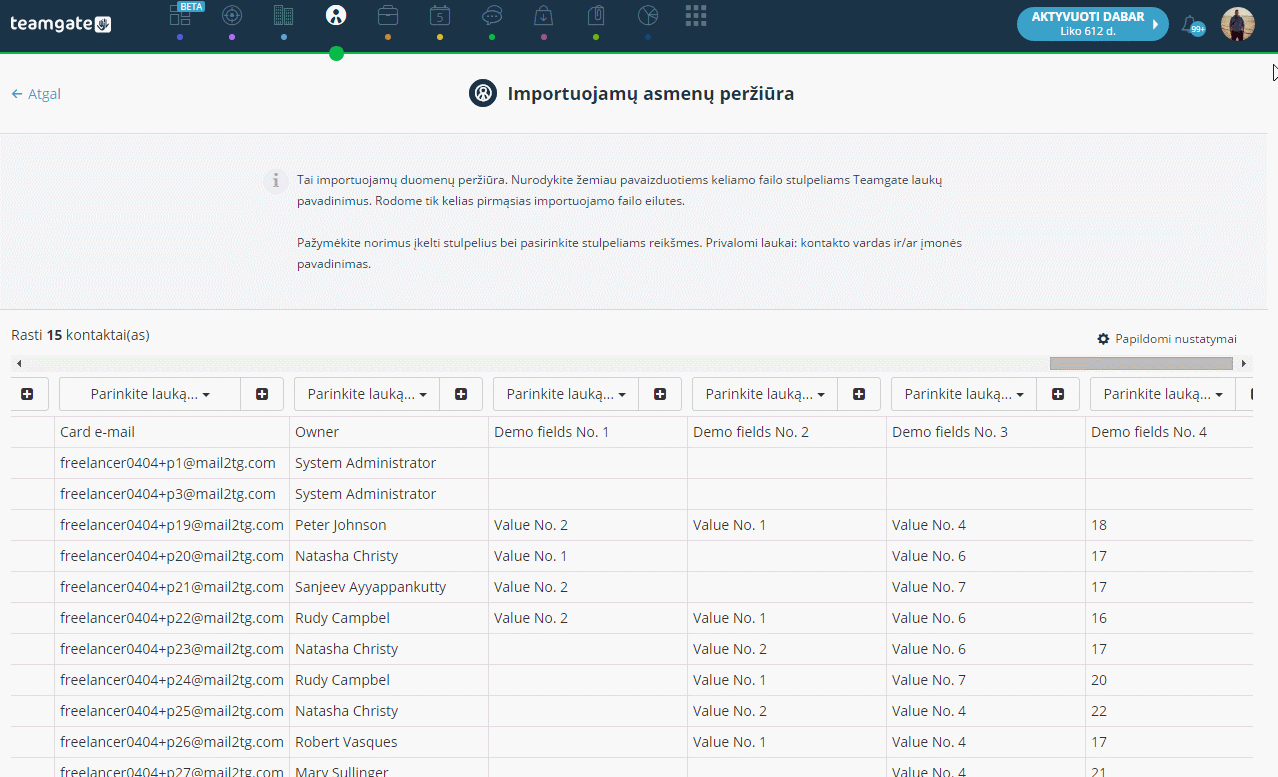
Task: Click the right arrow of the horizontal scrollbar
Action: (1244, 364)
